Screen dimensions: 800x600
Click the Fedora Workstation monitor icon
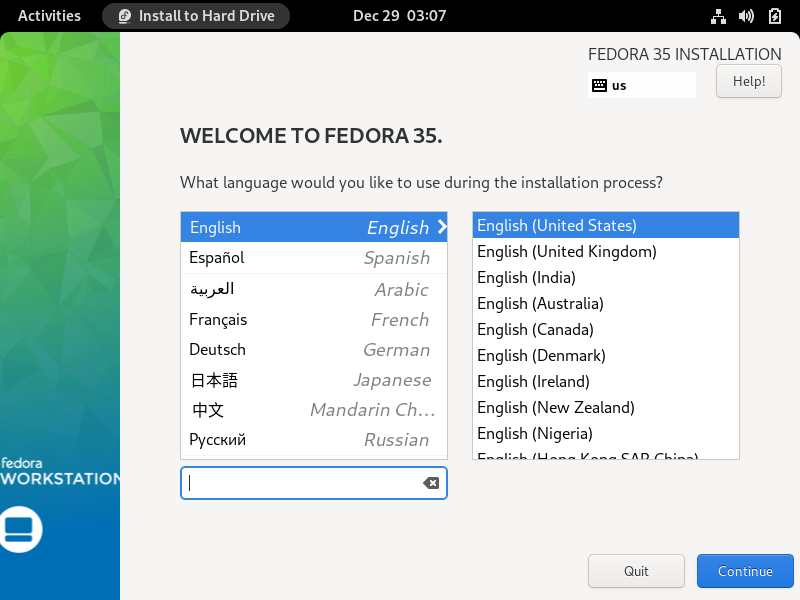[20, 530]
